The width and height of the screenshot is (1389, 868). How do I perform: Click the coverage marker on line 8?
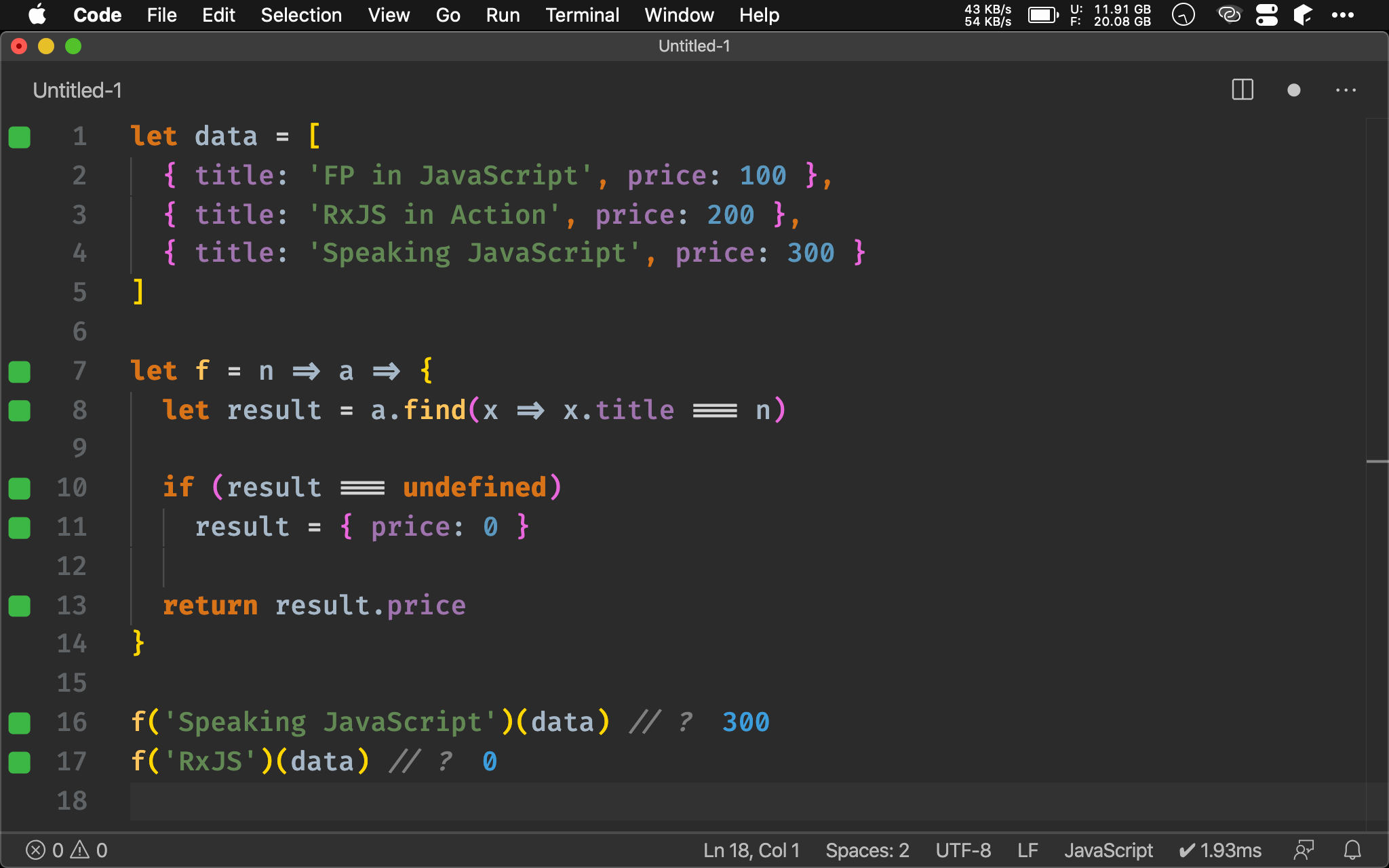click(20, 411)
